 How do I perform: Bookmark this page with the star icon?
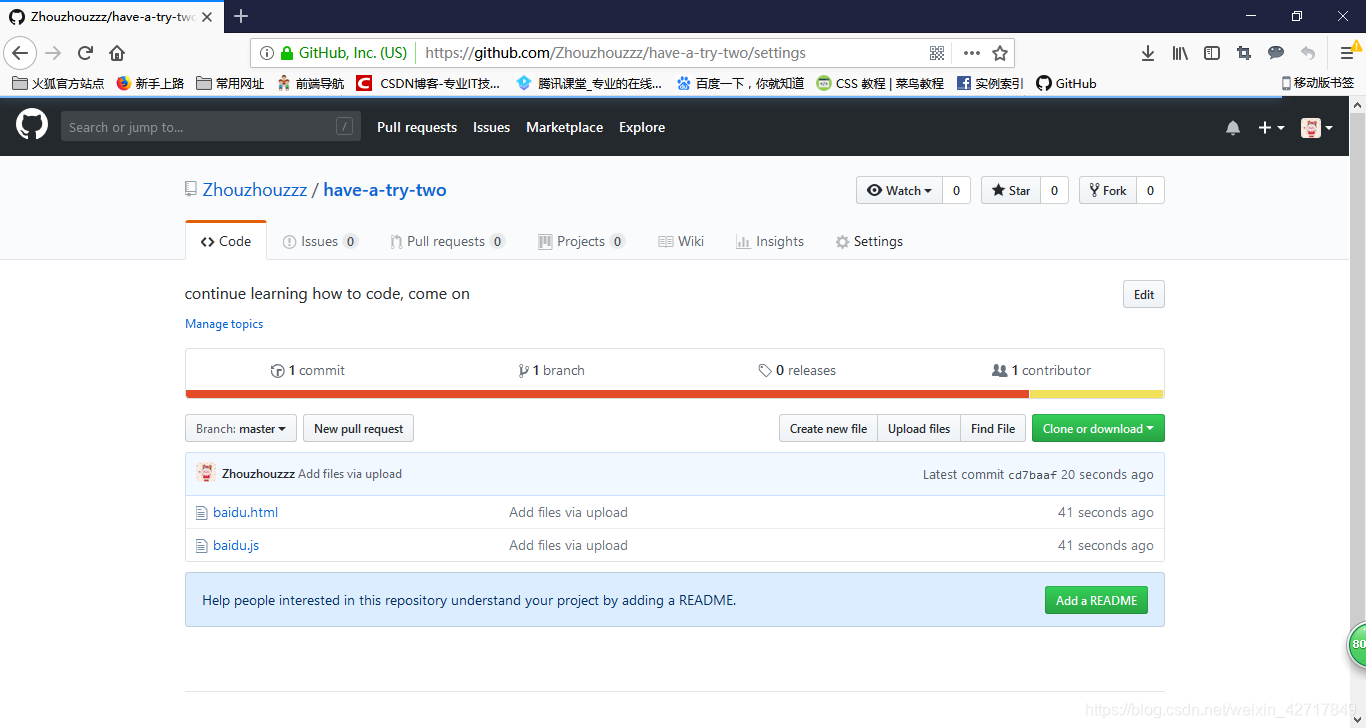(999, 53)
